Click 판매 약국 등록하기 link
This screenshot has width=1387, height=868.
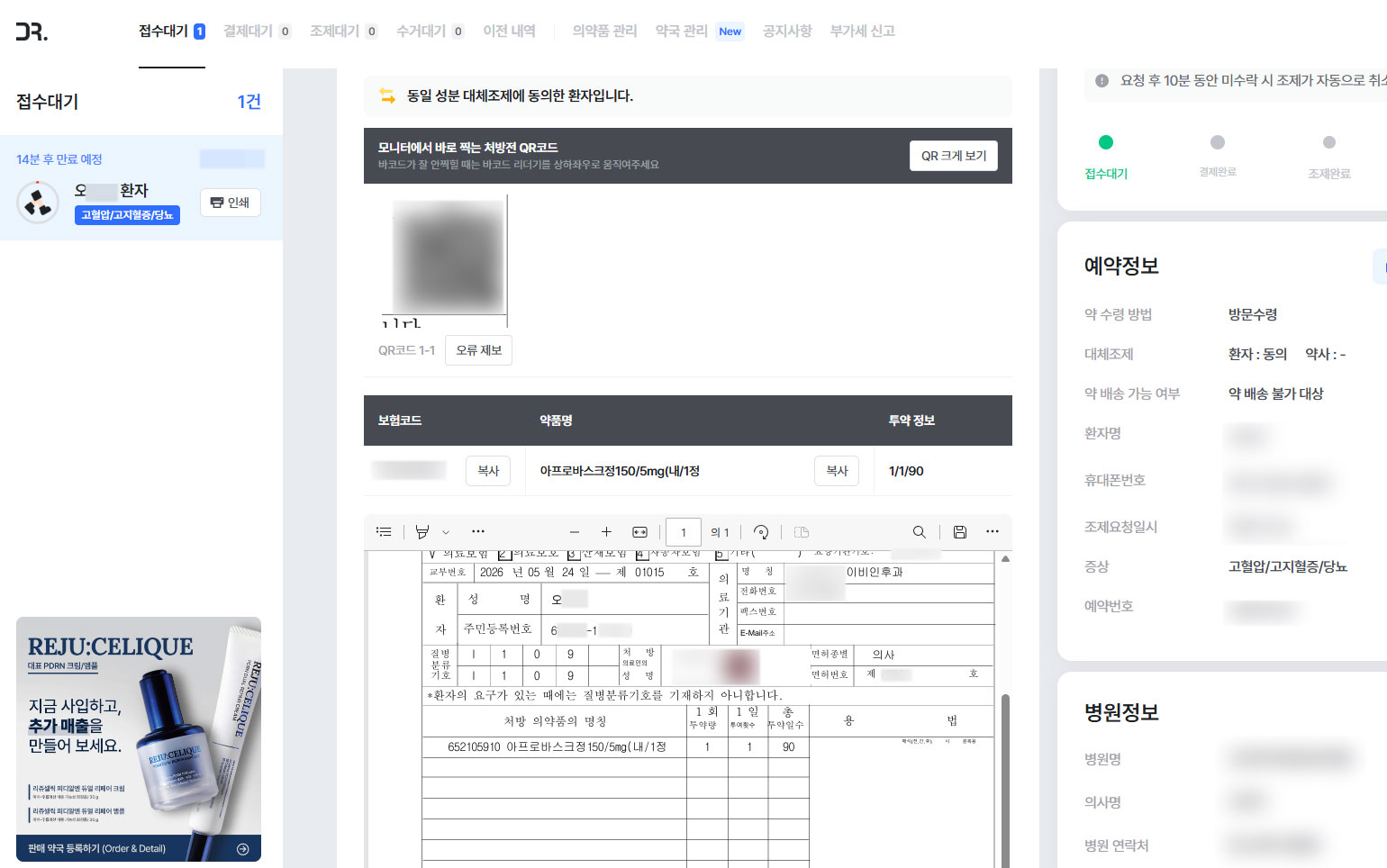coord(96,848)
